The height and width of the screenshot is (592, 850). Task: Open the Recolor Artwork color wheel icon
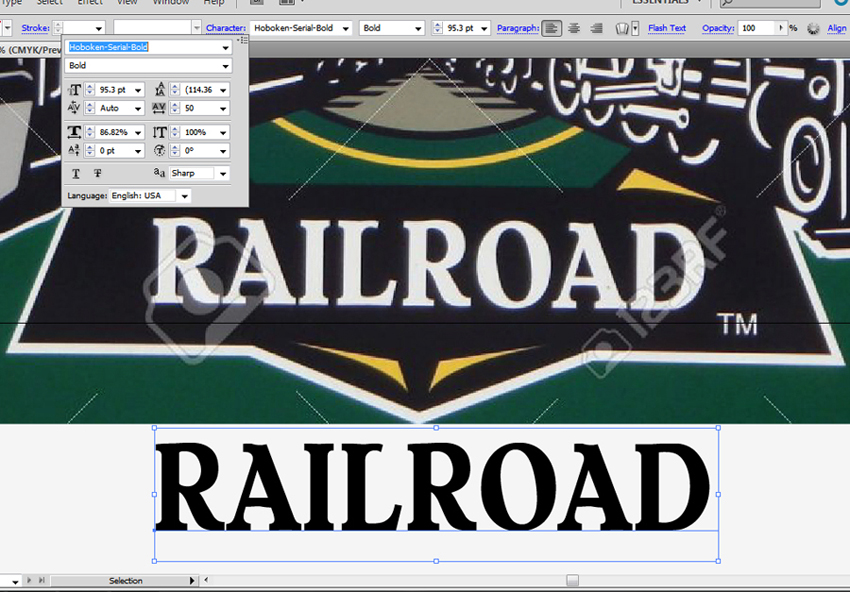pos(813,28)
